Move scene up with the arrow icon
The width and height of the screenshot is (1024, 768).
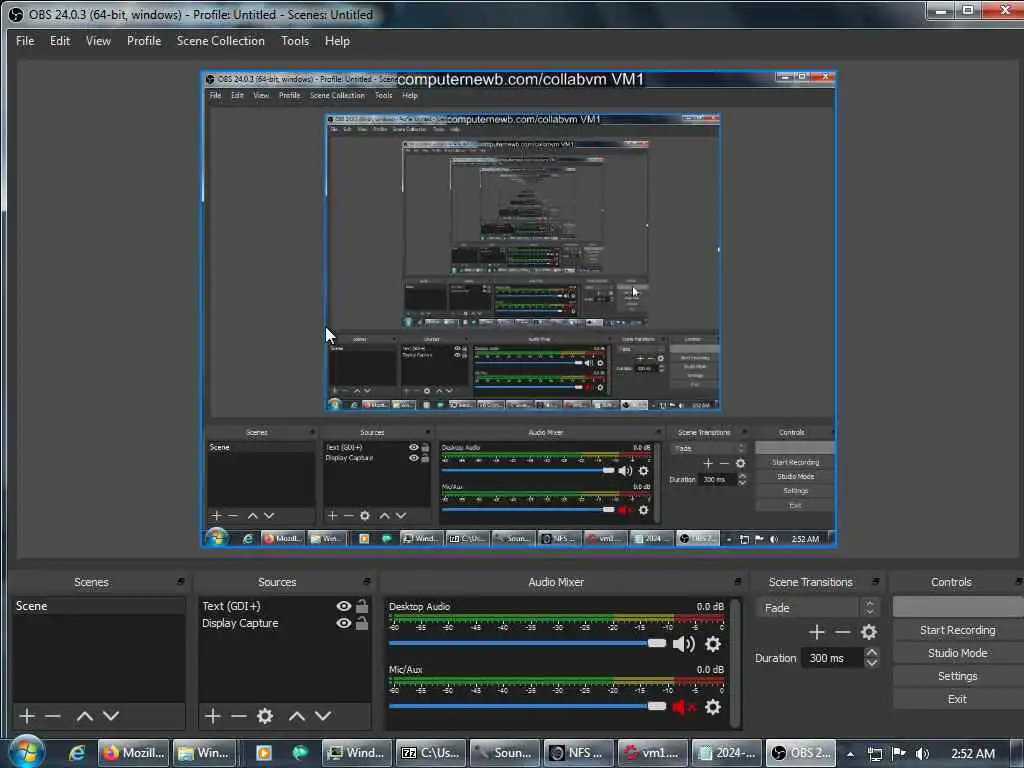pyautogui.click(x=84, y=716)
